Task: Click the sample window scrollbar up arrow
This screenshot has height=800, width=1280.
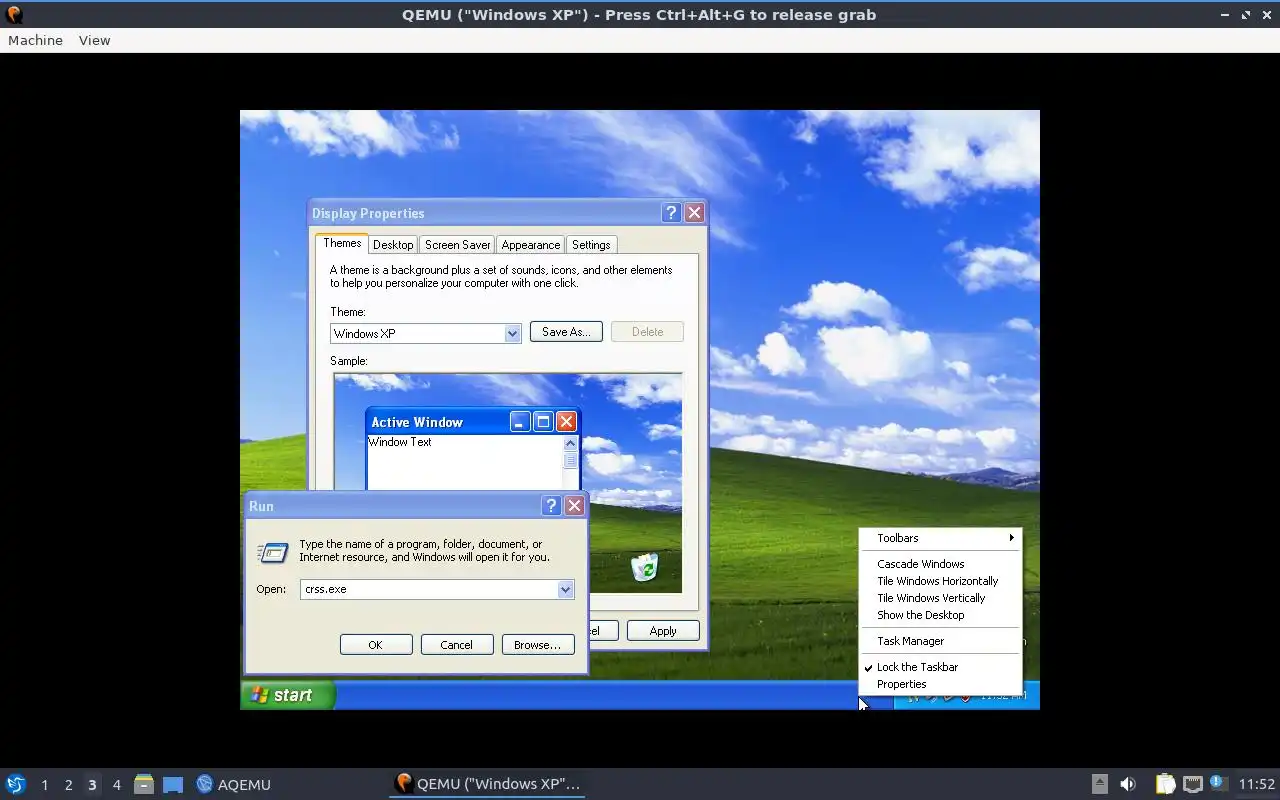Action: (570, 443)
